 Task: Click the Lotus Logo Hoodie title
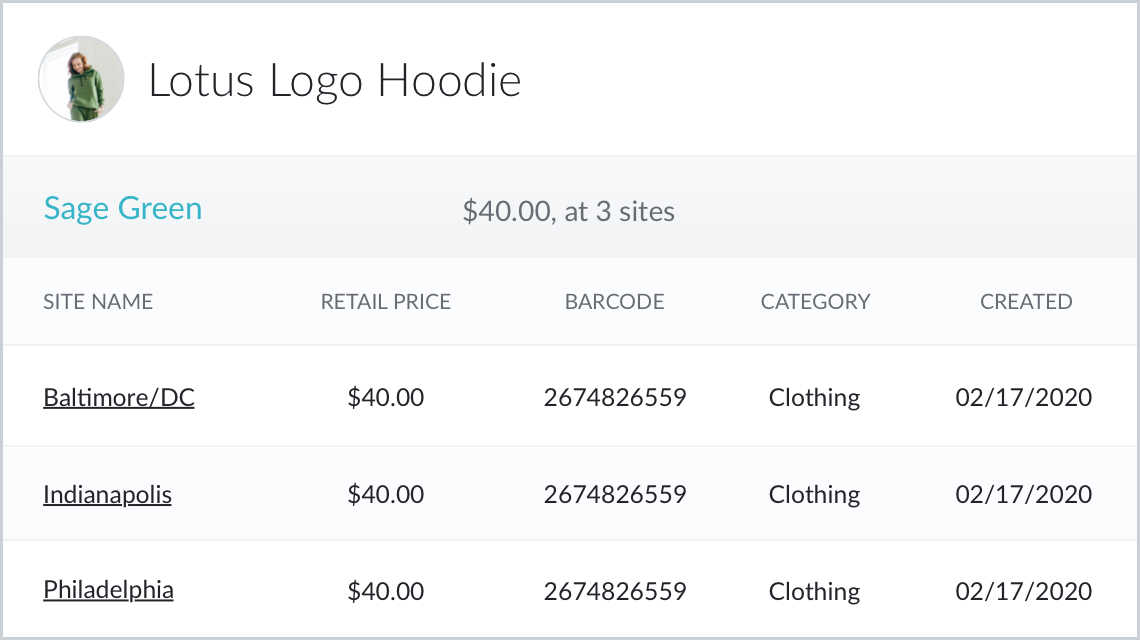click(335, 81)
